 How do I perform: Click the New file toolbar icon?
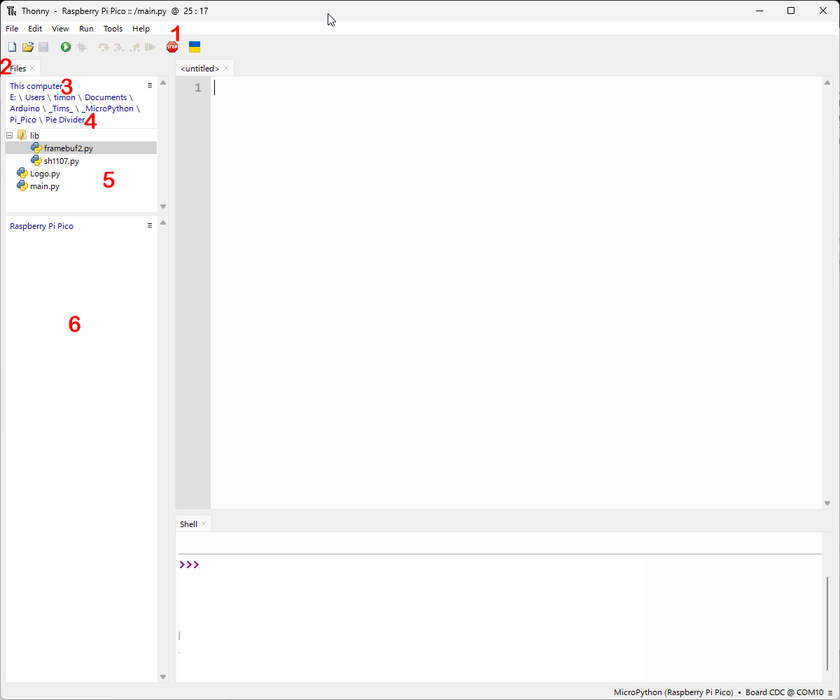click(12, 47)
